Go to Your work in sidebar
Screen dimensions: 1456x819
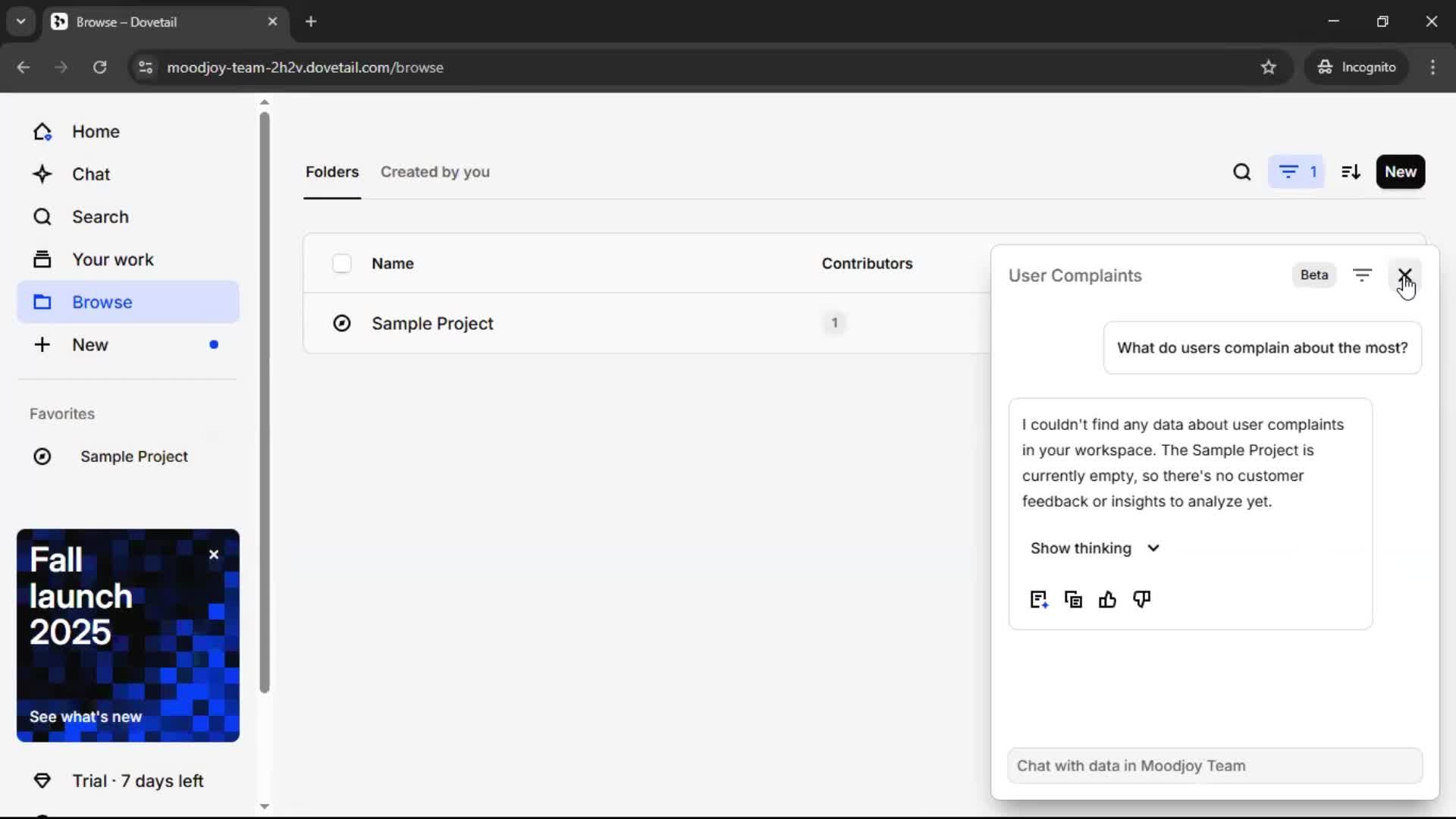tap(112, 259)
